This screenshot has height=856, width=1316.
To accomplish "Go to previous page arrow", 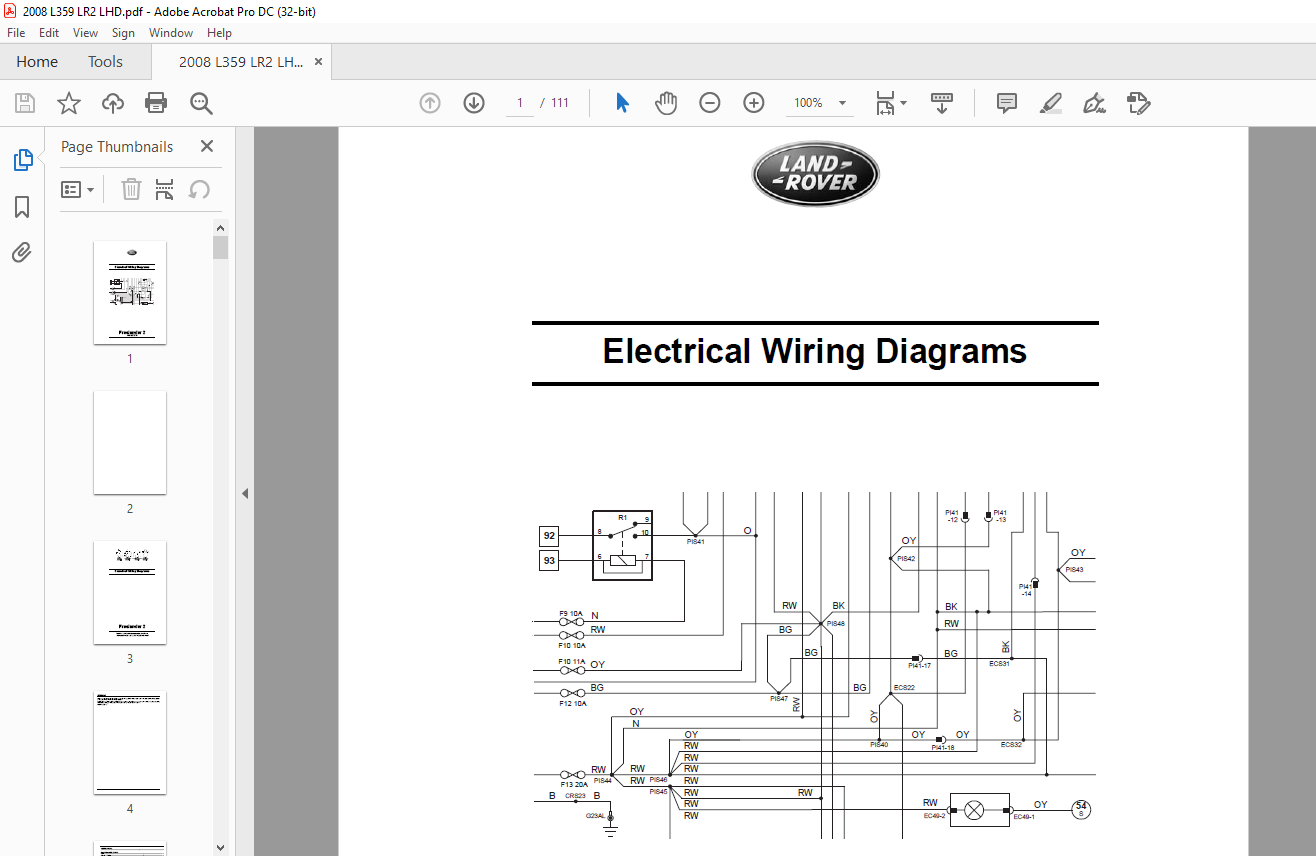I will point(430,103).
